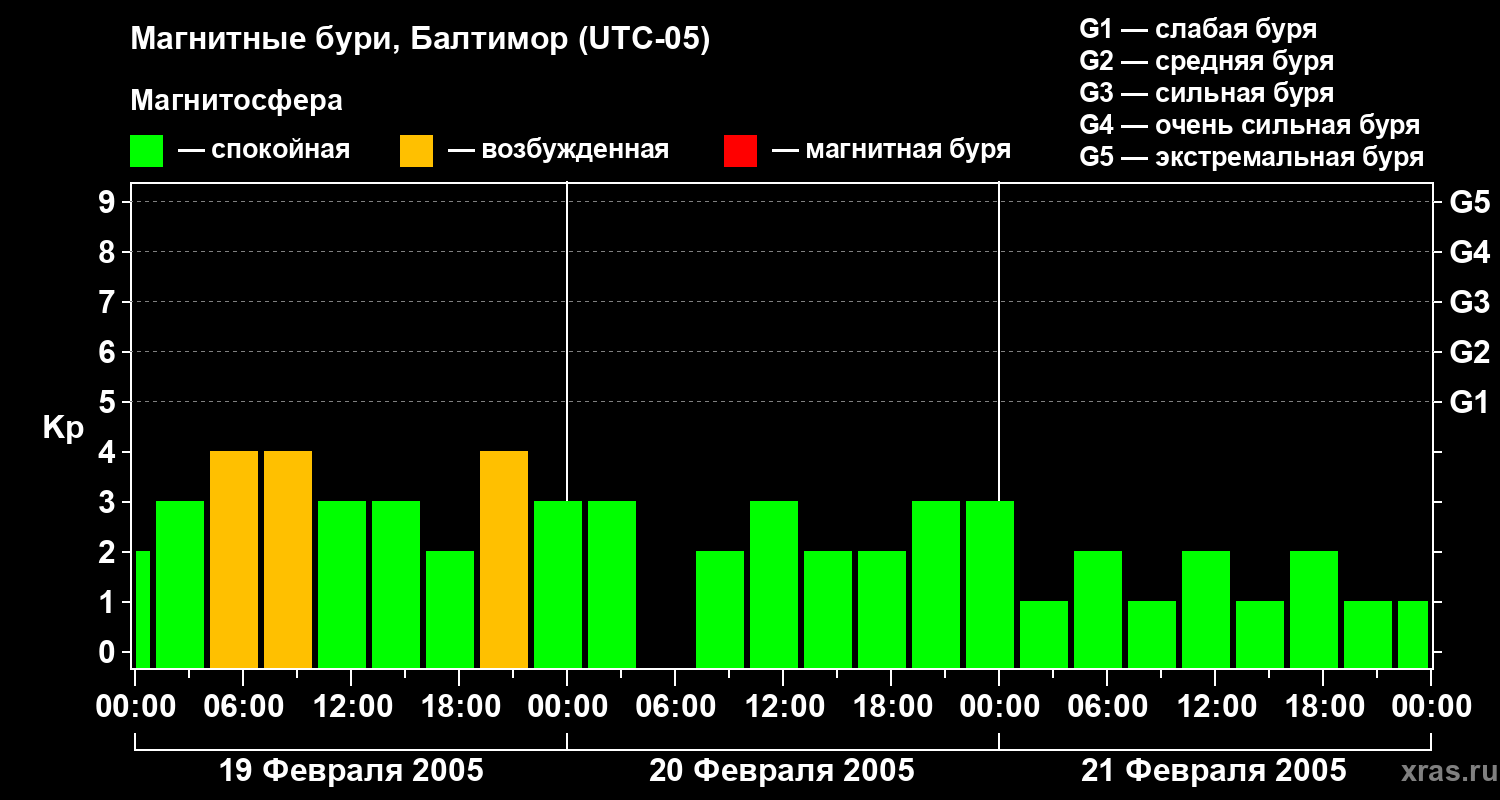Click the "G1 — слабая буря" legend line

(1198, 29)
